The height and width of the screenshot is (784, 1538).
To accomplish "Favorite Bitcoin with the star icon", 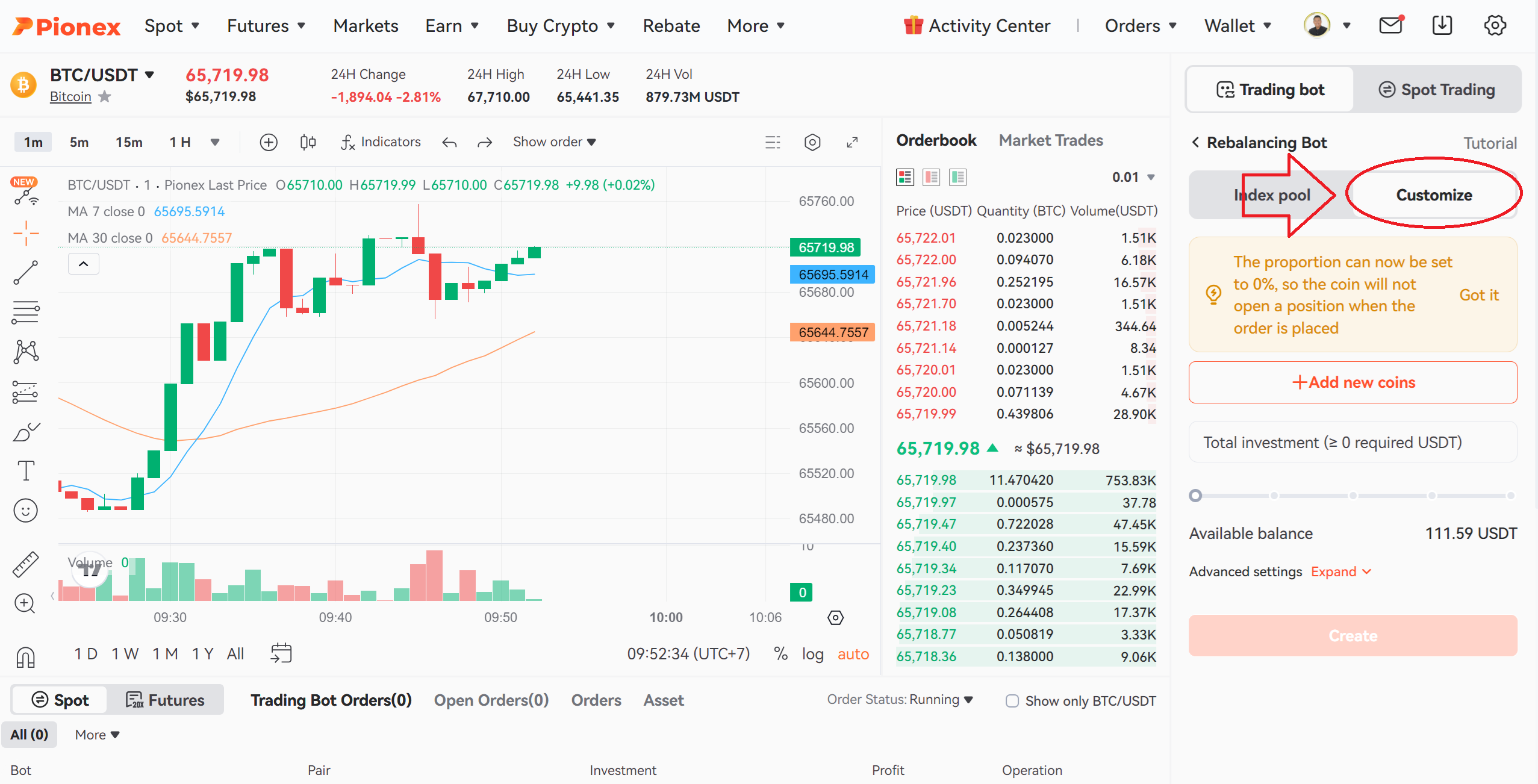I will point(105,96).
